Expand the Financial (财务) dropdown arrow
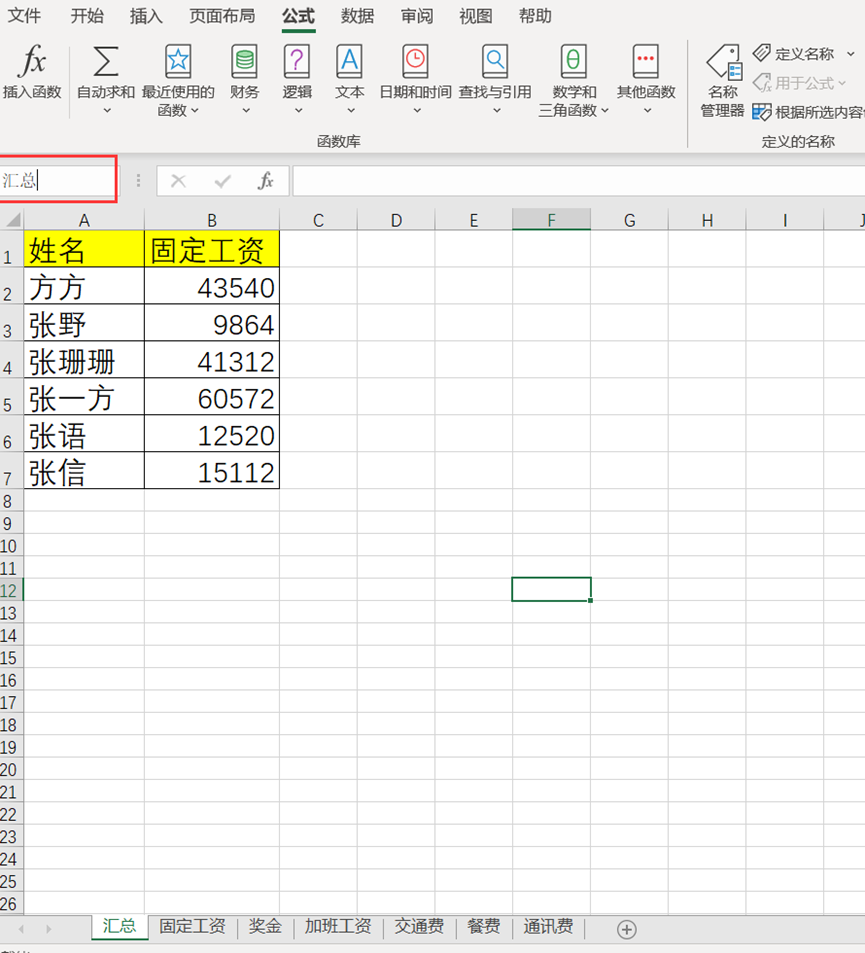Viewport: 865px width, 953px height. pyautogui.click(x=246, y=111)
